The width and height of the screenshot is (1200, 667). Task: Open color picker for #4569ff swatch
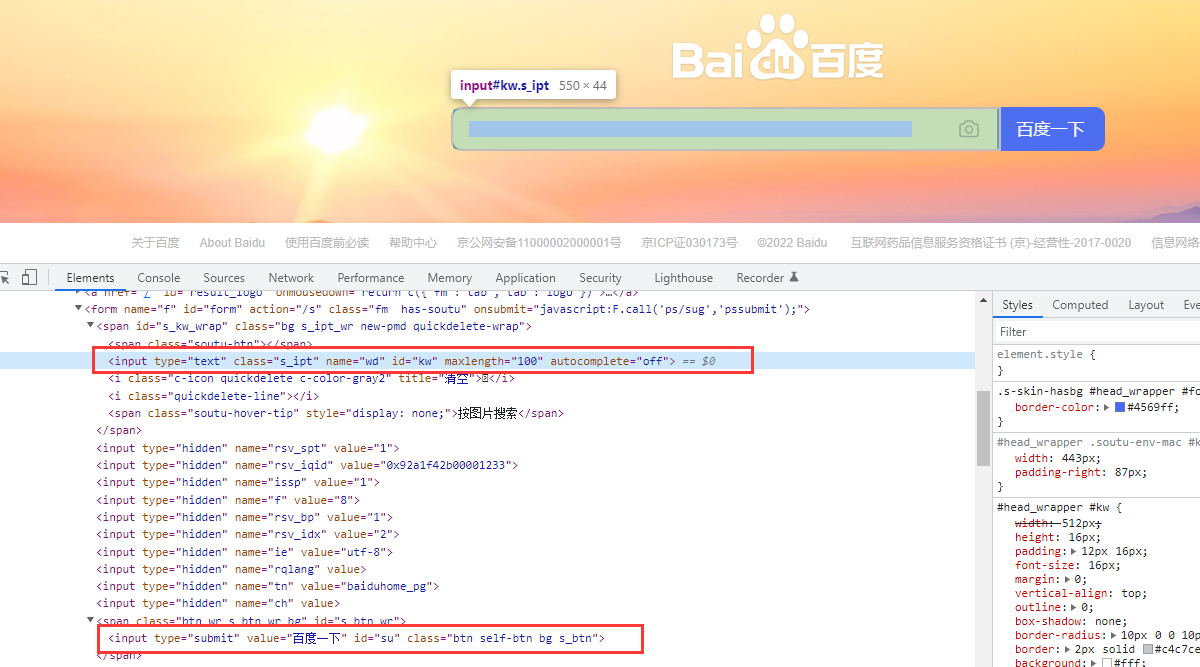[x=1120, y=408]
